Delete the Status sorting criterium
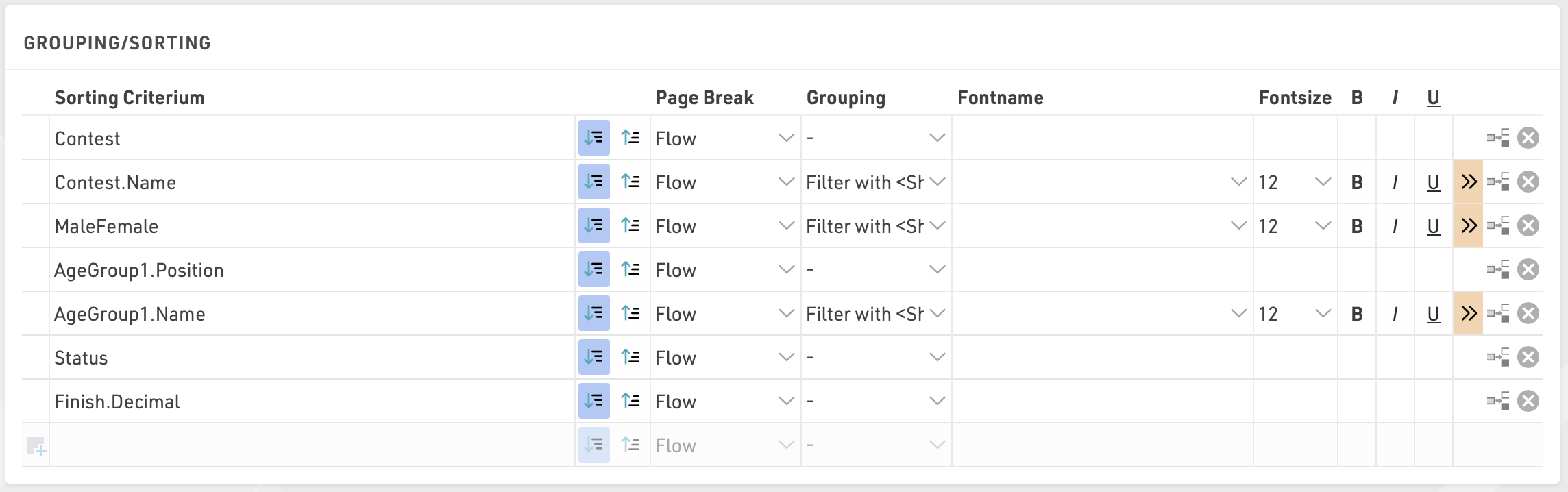The width and height of the screenshot is (1568, 492). pyautogui.click(x=1528, y=358)
